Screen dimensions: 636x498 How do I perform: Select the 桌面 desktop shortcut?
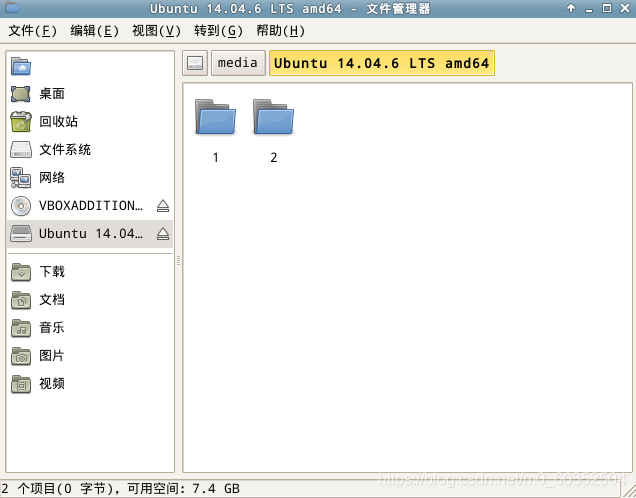pos(90,94)
